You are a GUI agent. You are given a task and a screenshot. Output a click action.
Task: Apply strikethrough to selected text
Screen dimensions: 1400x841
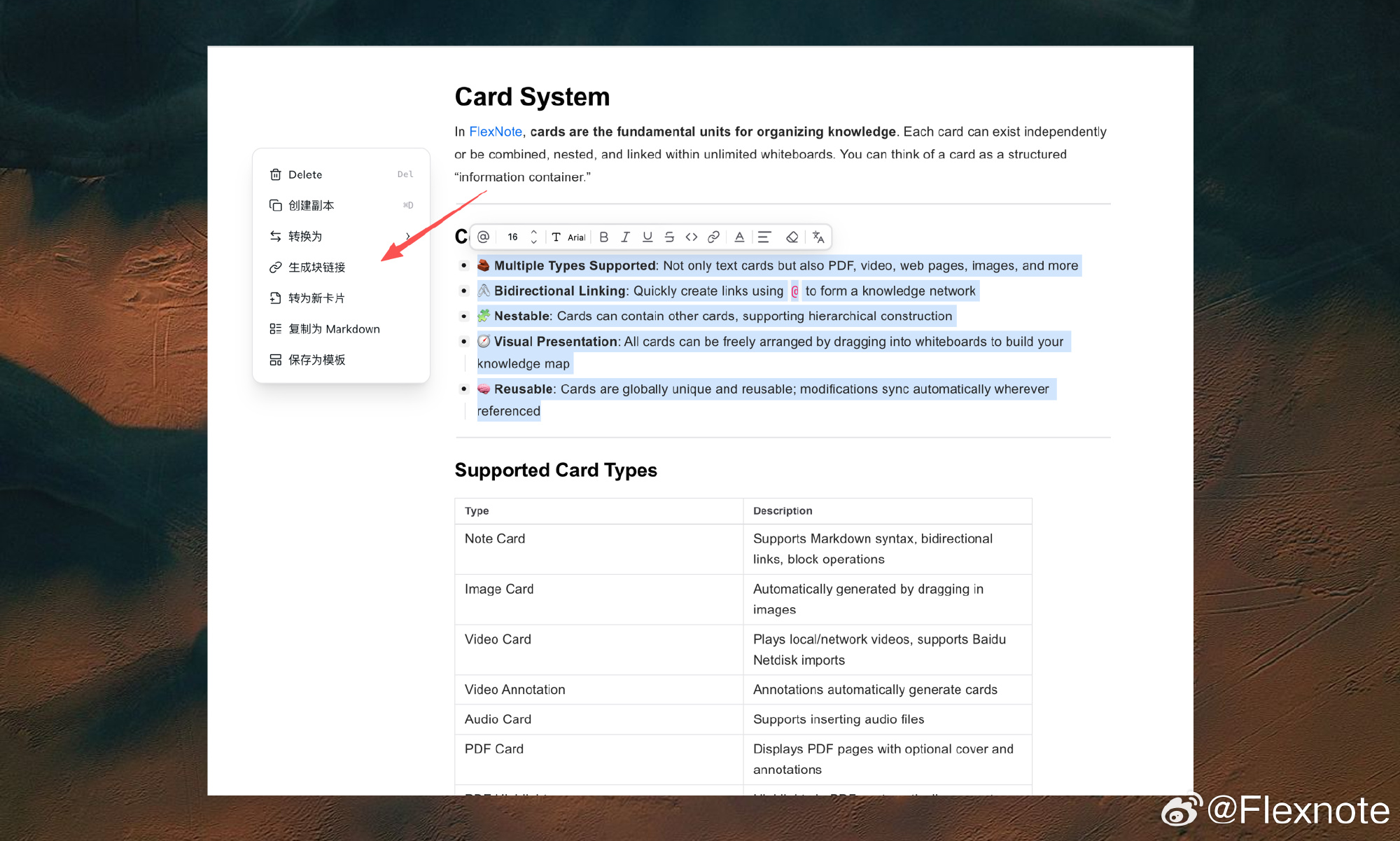(x=669, y=237)
